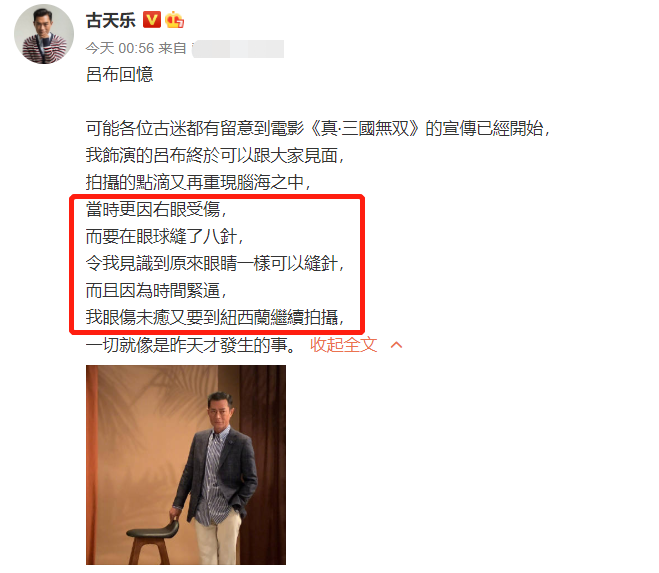
Task: Click the upward chevron beside 收起全文
Action: pos(396,345)
